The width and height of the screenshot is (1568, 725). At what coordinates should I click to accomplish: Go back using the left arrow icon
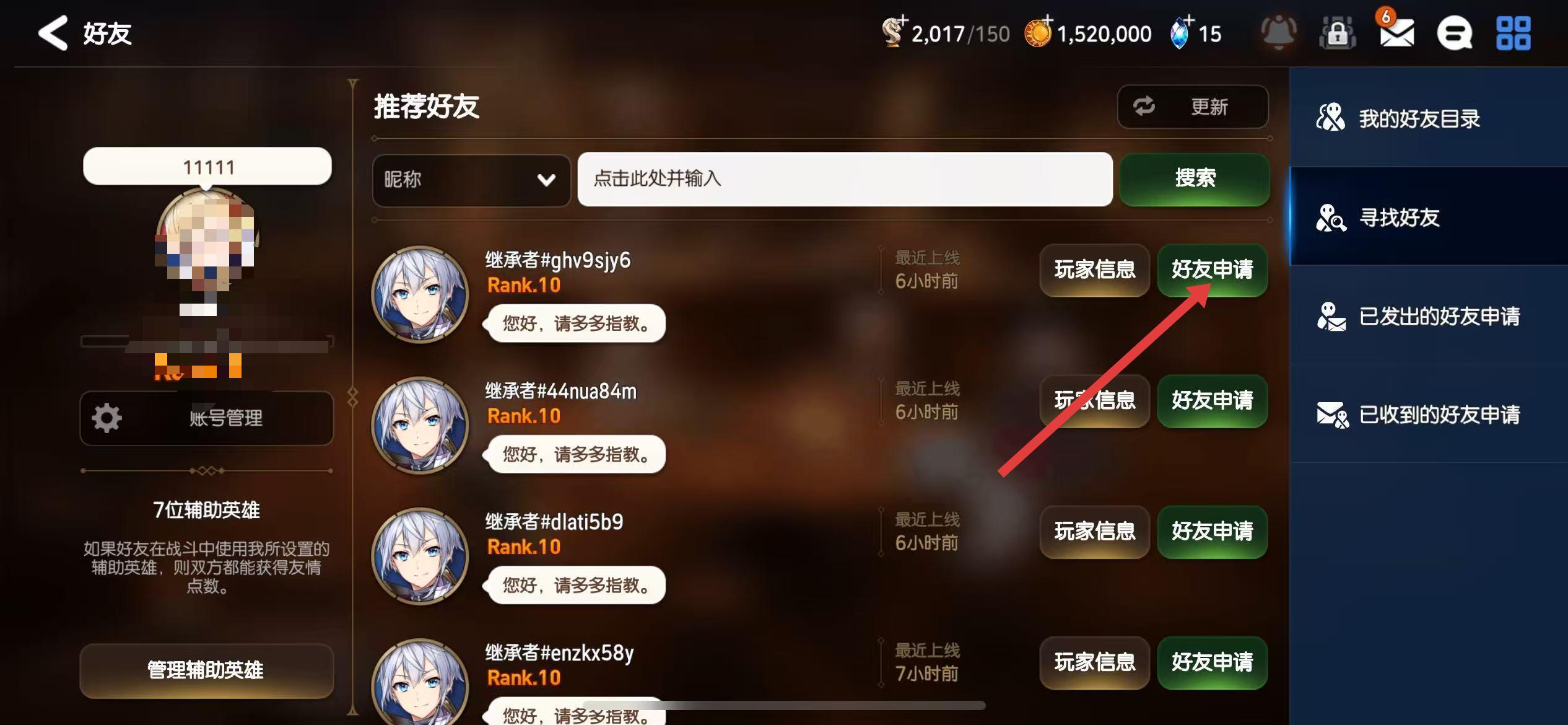(x=53, y=33)
